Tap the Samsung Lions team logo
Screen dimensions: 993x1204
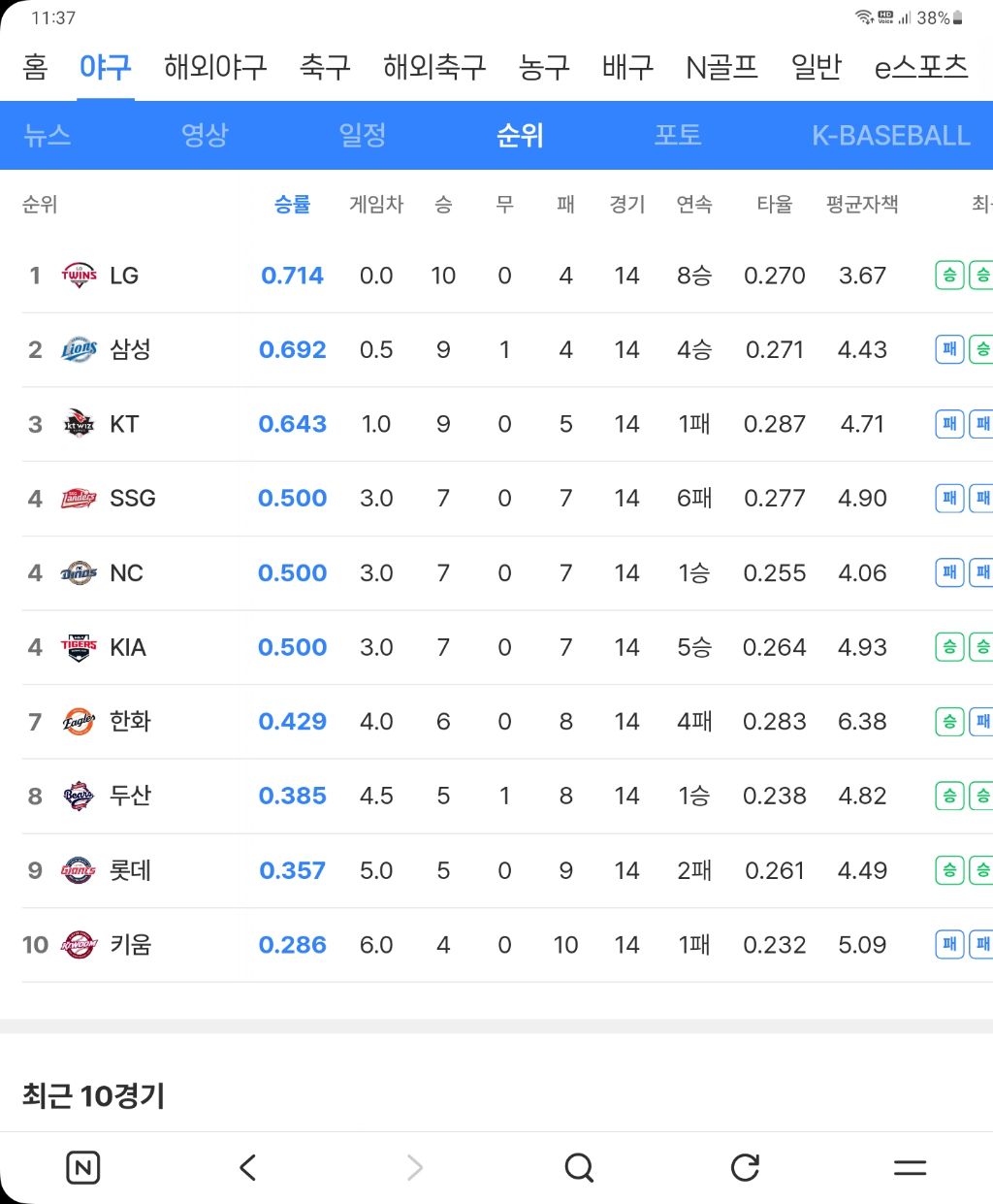(79, 349)
